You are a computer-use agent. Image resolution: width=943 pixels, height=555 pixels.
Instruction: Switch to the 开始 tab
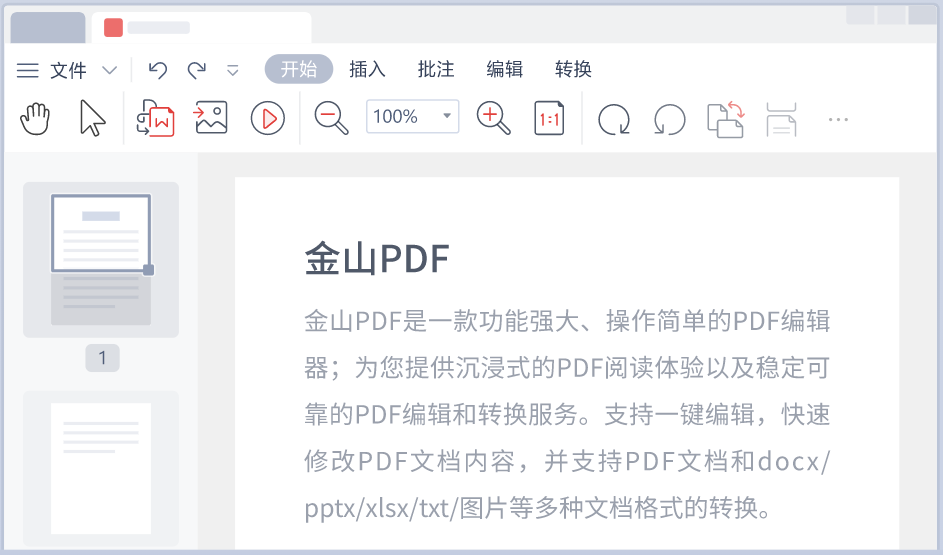(299, 69)
